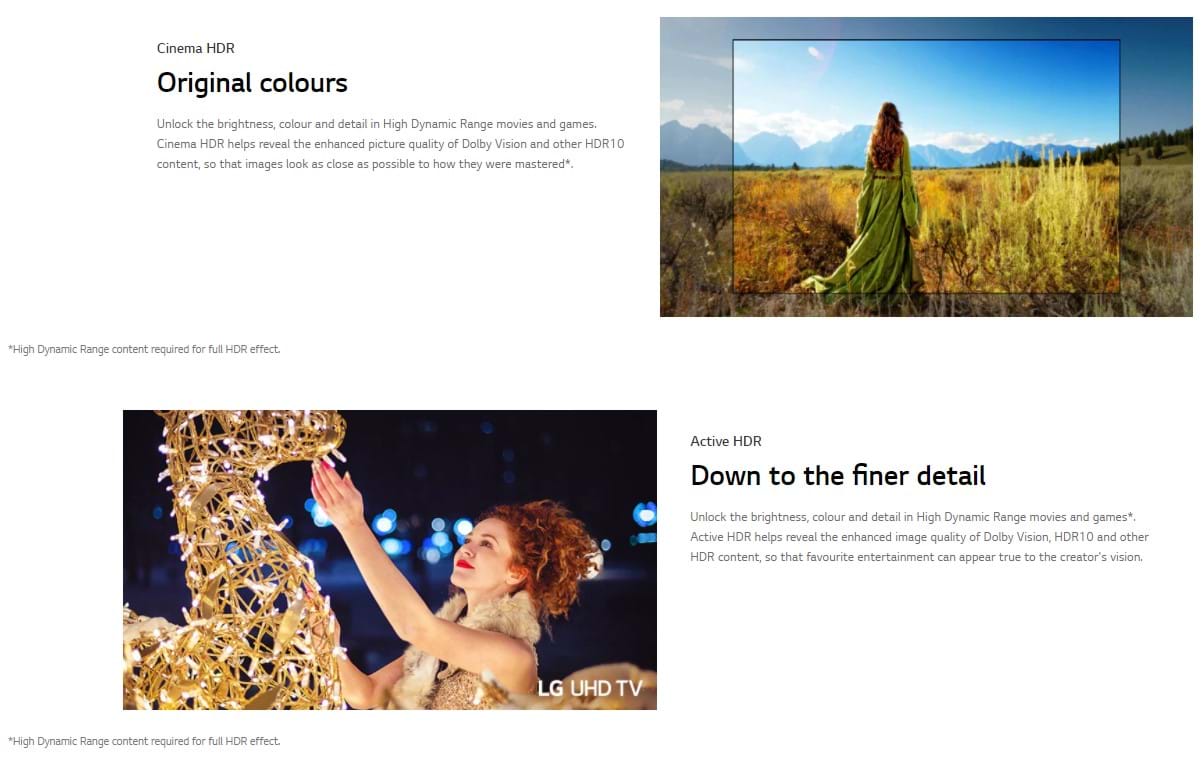Image resolution: width=1202 pixels, height=761 pixels.
Task: Click the inner TV frame in landscape picture
Action: pos(926,166)
